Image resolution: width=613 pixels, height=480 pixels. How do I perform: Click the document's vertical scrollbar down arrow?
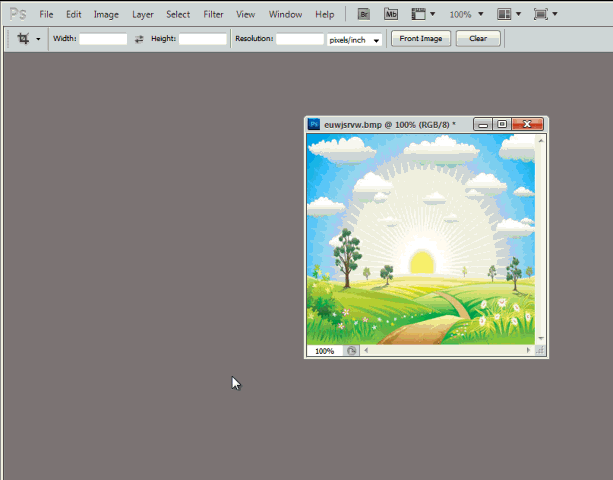click(x=541, y=339)
